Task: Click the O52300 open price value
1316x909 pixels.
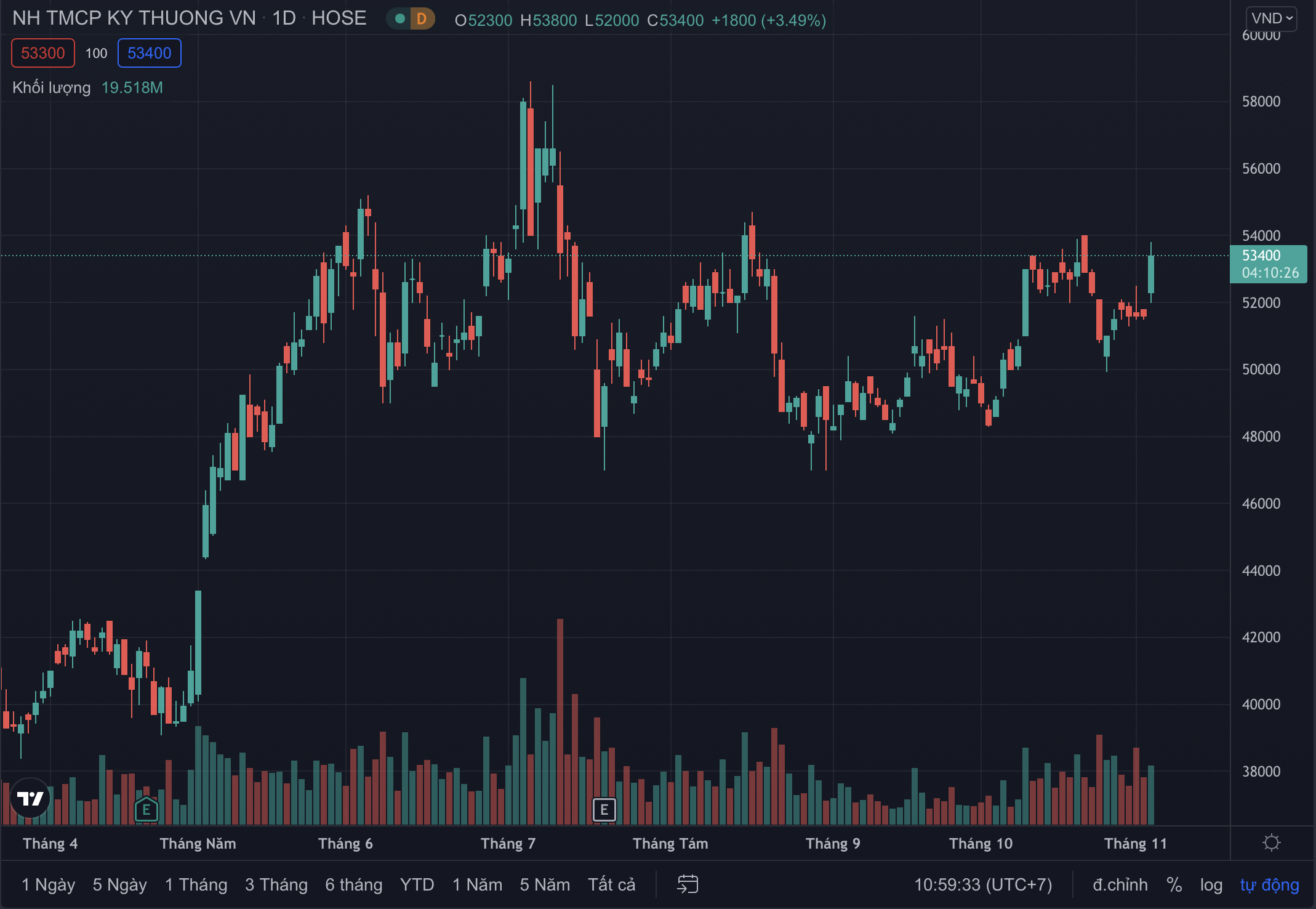Action: (x=483, y=20)
